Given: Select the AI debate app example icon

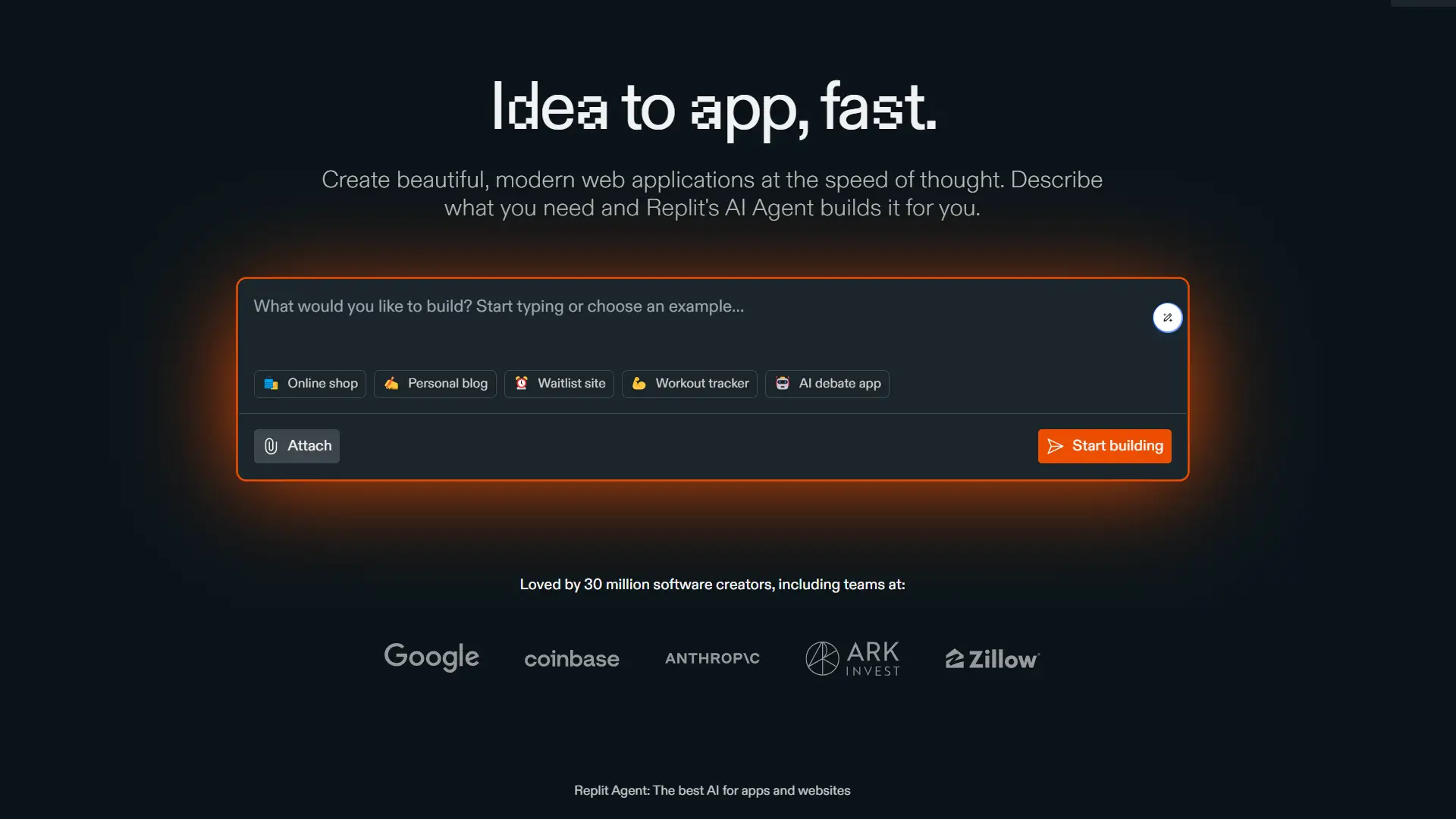Looking at the screenshot, I should (x=783, y=383).
